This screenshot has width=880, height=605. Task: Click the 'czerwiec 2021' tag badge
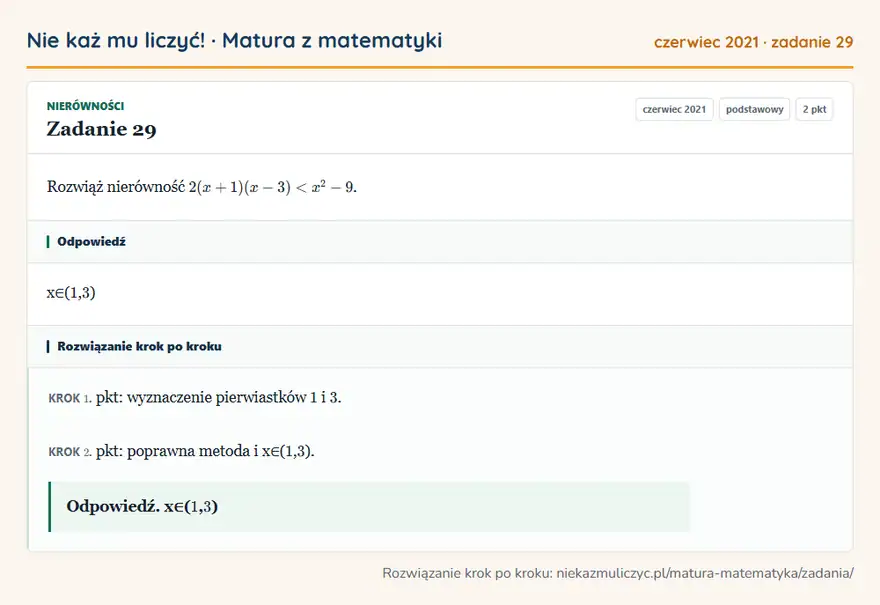tap(674, 109)
